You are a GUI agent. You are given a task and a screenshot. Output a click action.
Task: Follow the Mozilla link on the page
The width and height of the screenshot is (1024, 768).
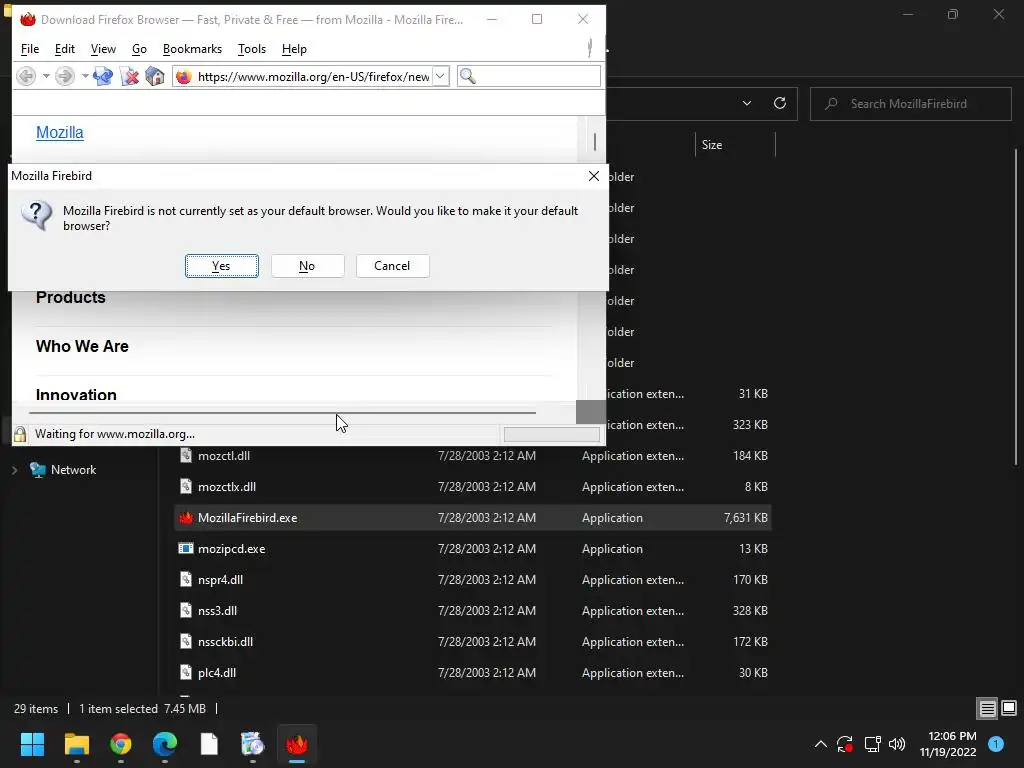pos(59,133)
